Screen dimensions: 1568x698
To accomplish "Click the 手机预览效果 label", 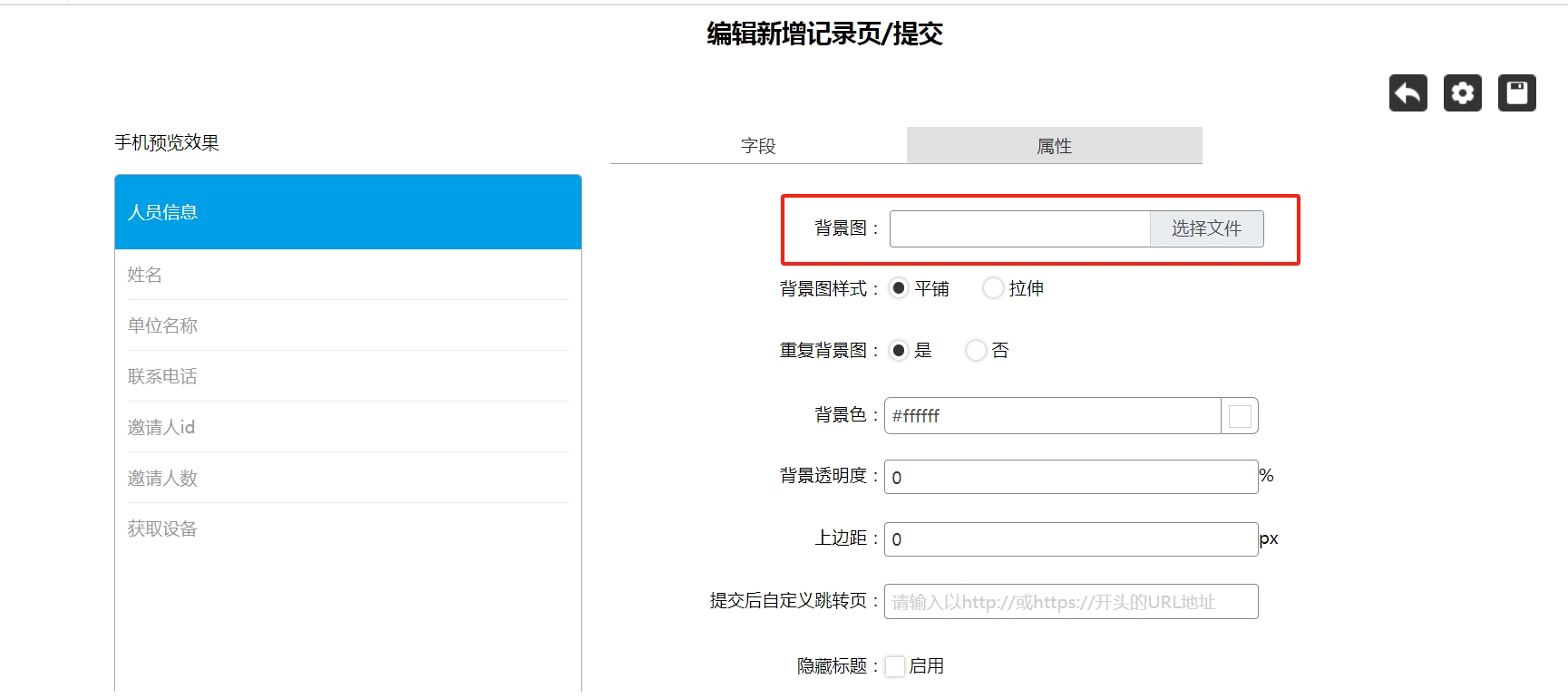I will (167, 142).
